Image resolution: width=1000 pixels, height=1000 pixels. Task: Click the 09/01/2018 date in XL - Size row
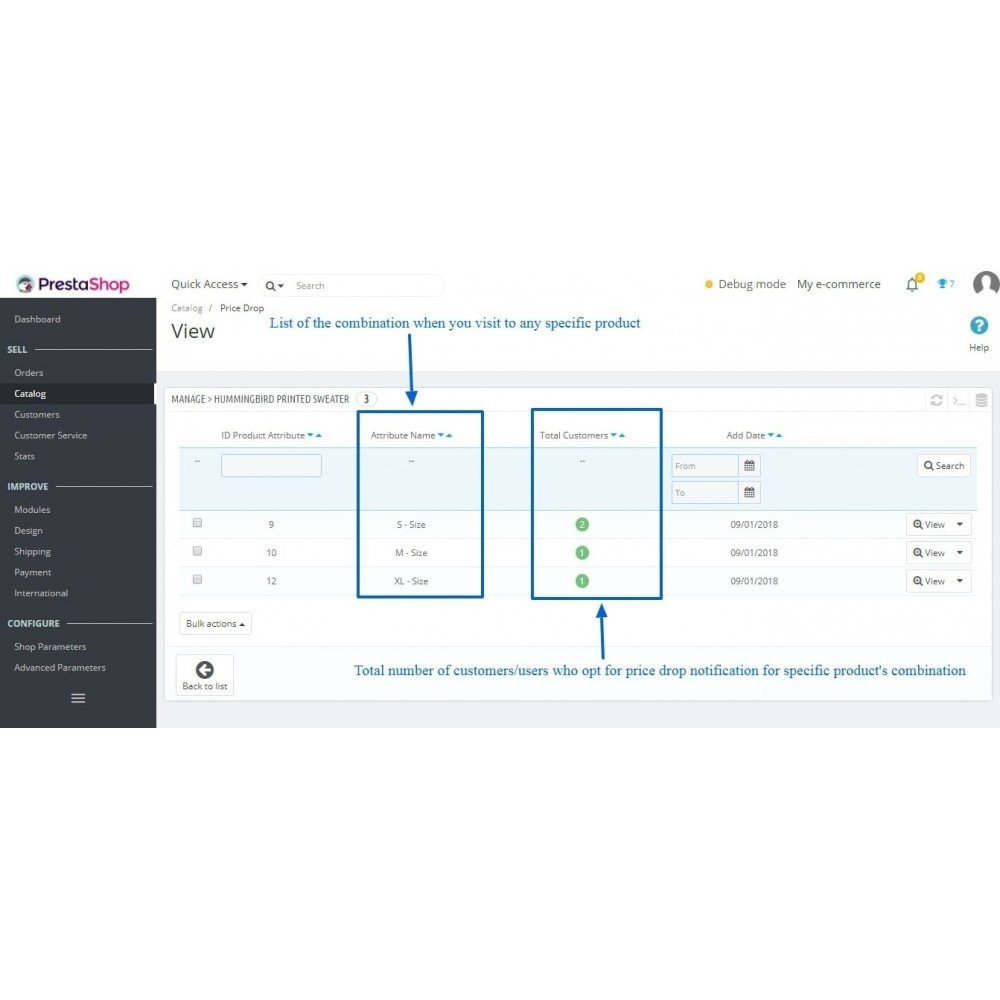[754, 581]
